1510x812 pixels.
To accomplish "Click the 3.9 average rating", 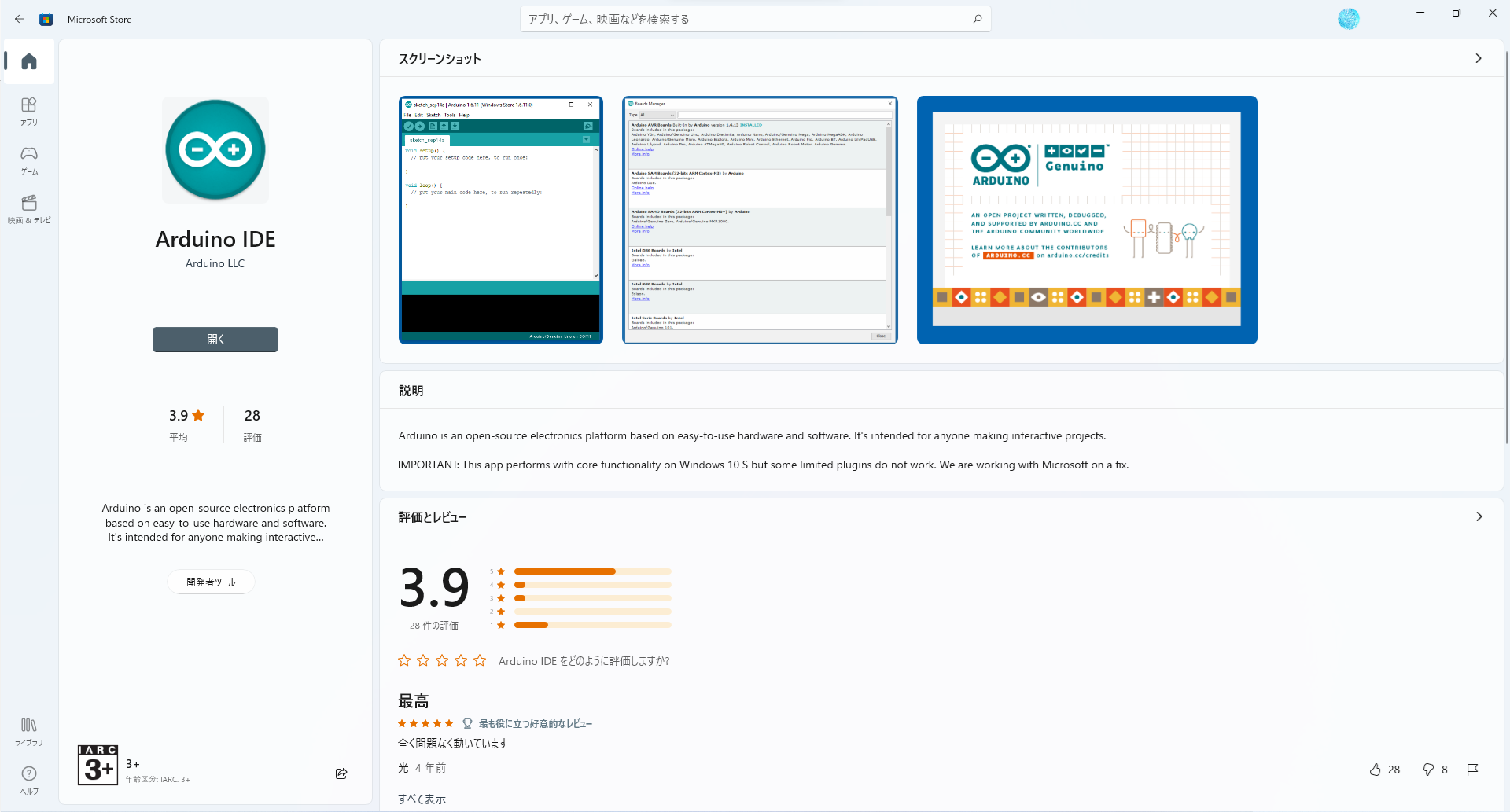I will 186,424.
